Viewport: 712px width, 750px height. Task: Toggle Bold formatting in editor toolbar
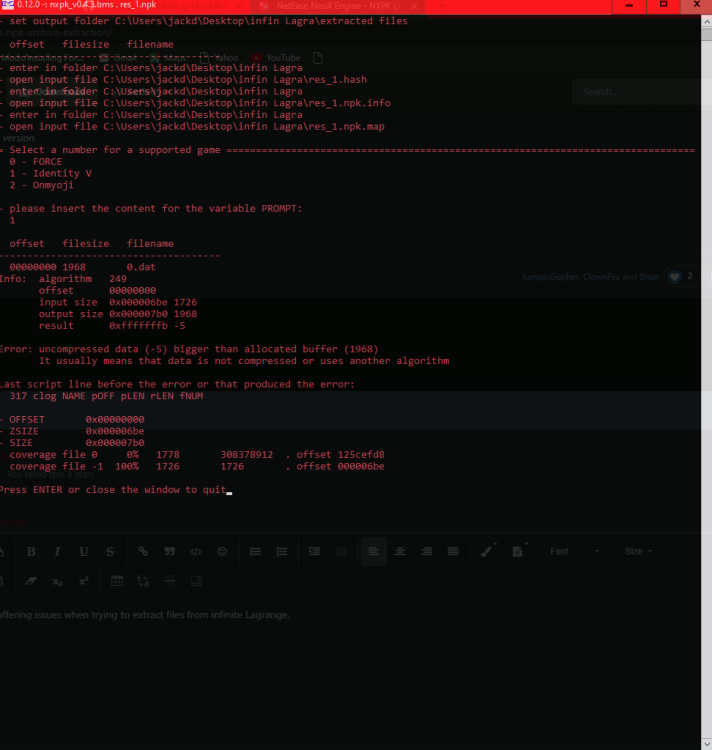pyautogui.click(x=31, y=551)
